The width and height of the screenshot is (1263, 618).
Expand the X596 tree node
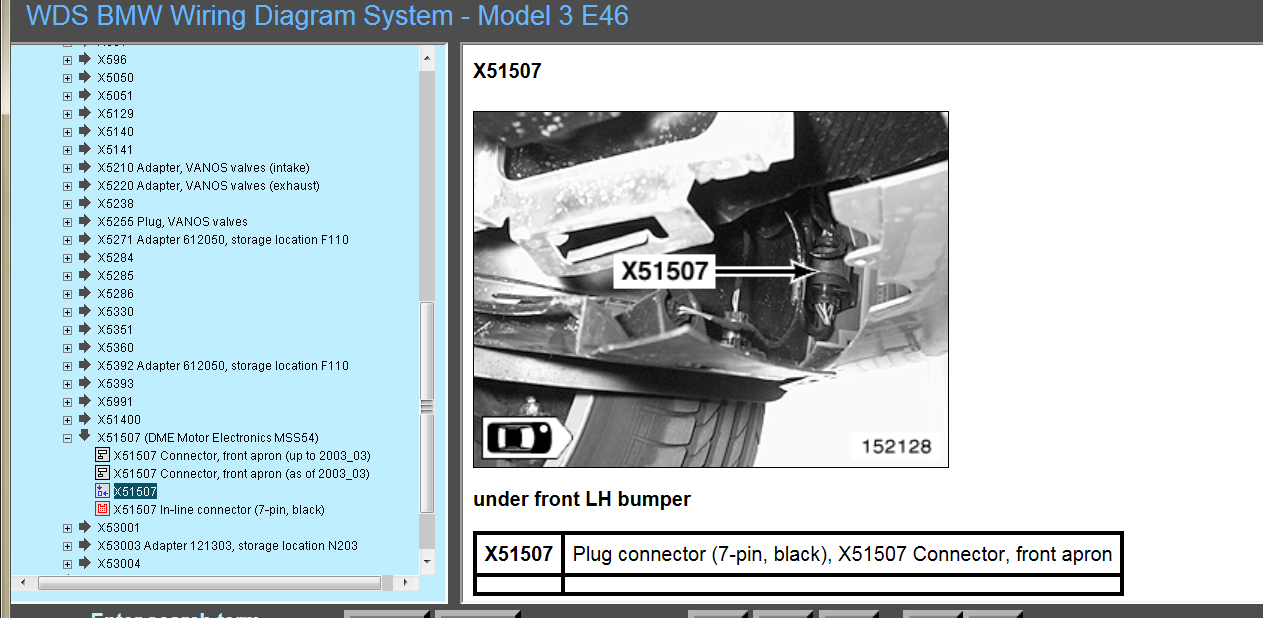point(67,60)
